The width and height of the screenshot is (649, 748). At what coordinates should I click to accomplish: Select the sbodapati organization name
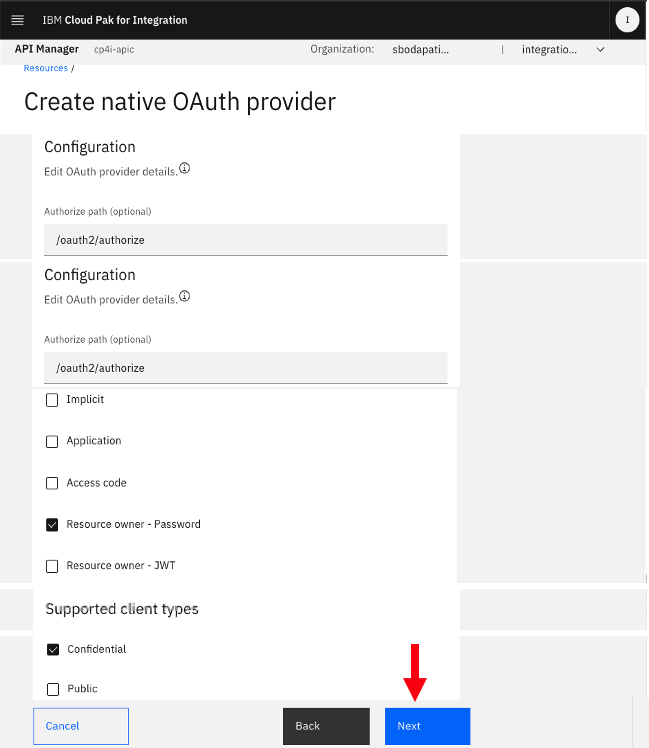(x=420, y=50)
